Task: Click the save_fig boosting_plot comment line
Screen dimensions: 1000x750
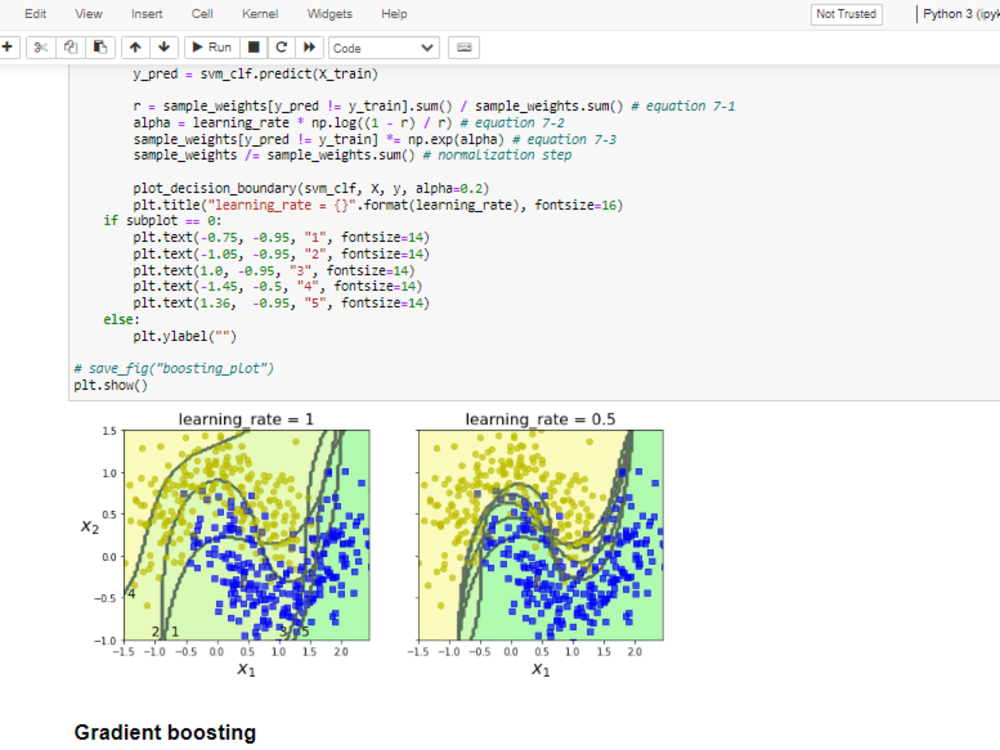Action: tap(173, 369)
